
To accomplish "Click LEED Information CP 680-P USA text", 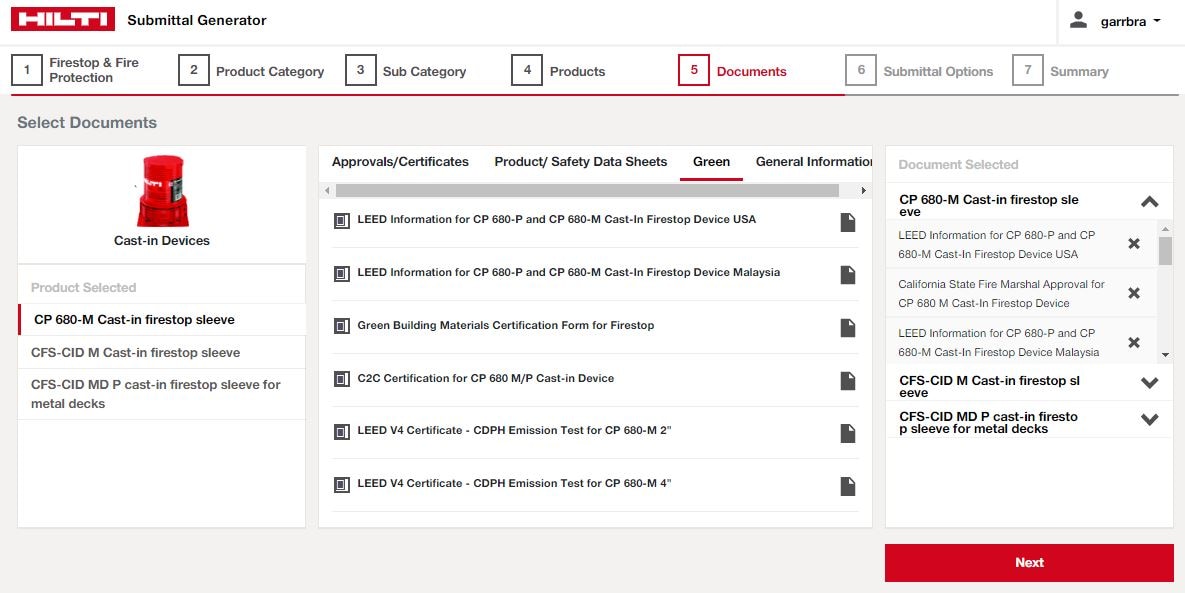I will (x=556, y=219).
